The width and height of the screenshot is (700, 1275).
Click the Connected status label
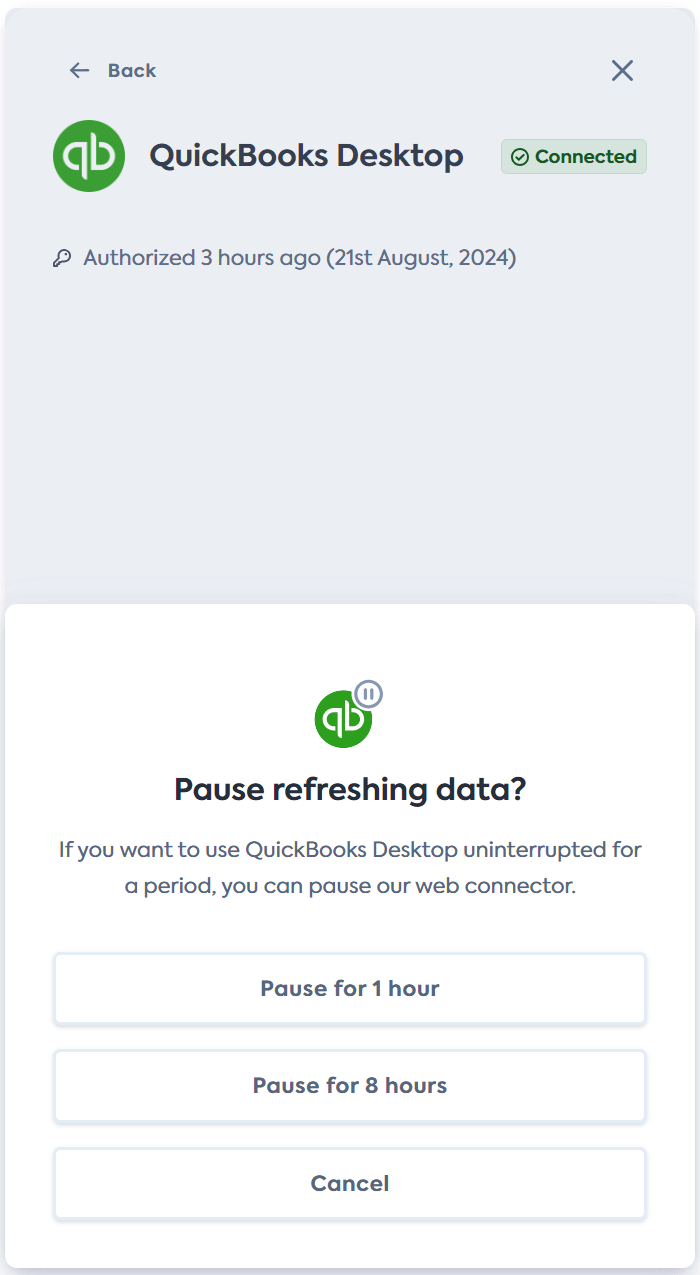585,157
